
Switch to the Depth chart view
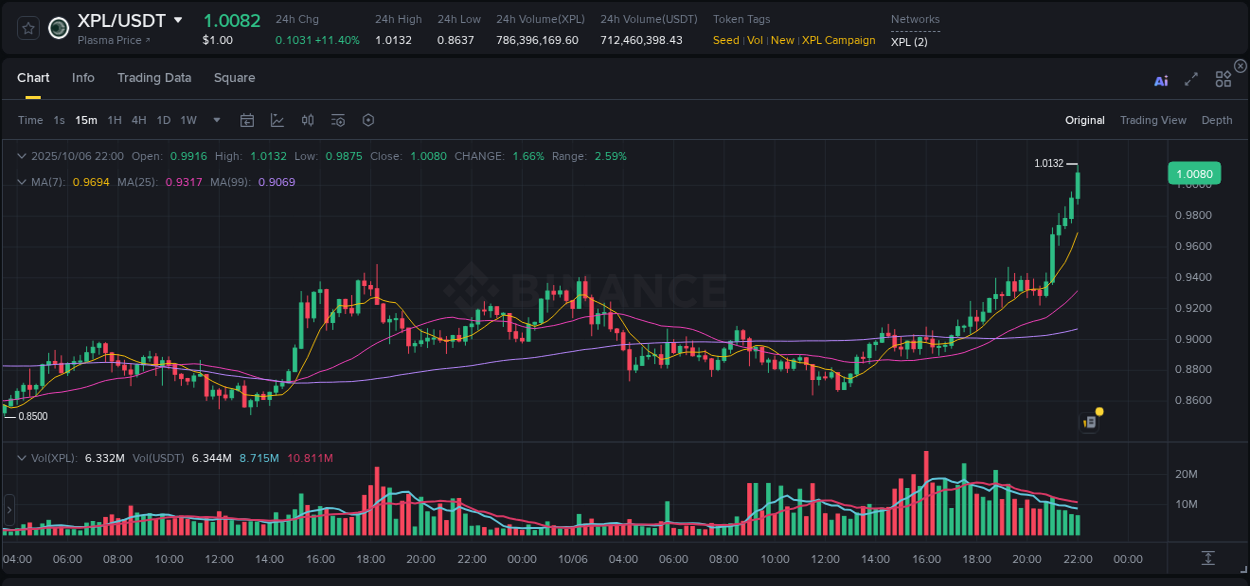pyautogui.click(x=1217, y=119)
